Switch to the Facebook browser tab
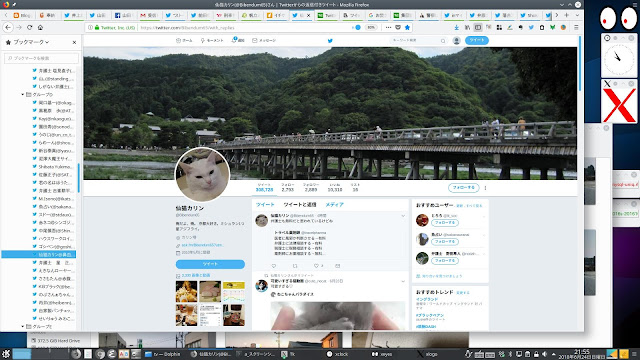Viewport: 640px width, 360px height. (x=124, y=15)
